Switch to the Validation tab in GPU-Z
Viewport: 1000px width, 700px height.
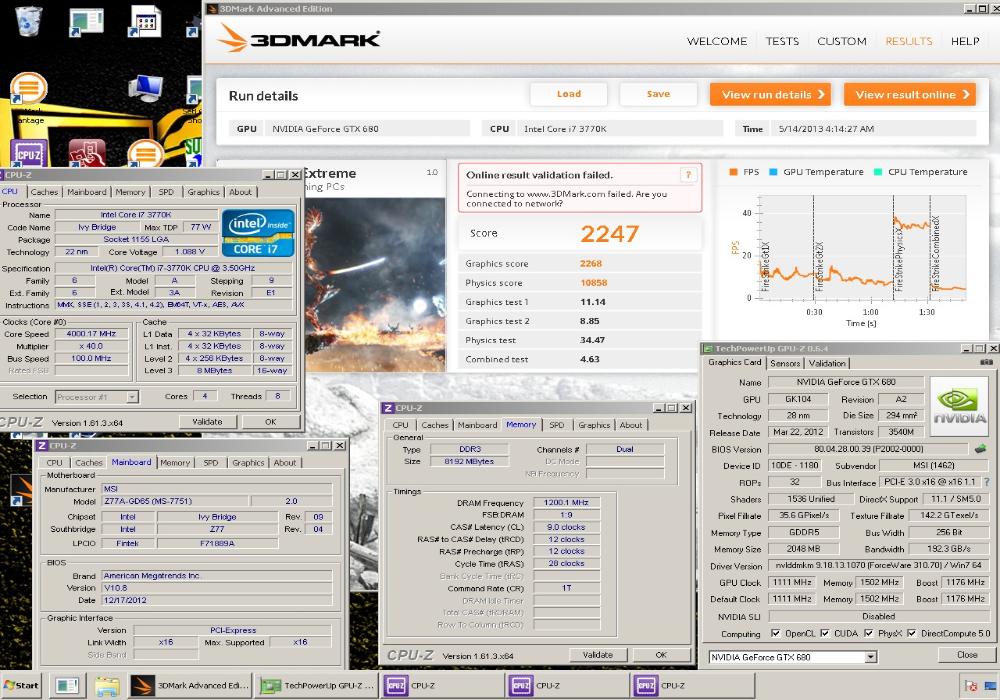(827, 363)
